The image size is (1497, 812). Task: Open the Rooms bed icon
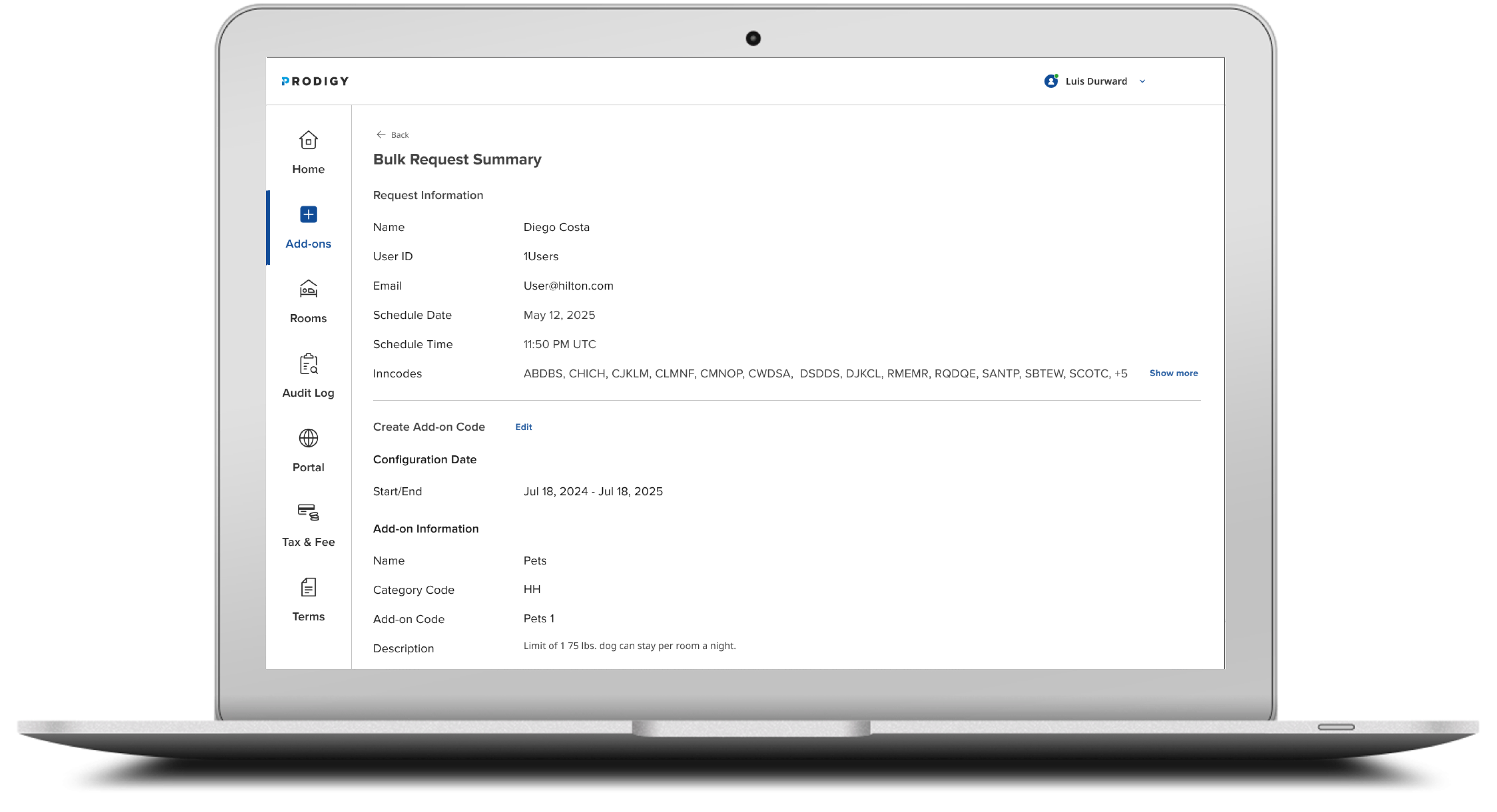[x=308, y=289]
